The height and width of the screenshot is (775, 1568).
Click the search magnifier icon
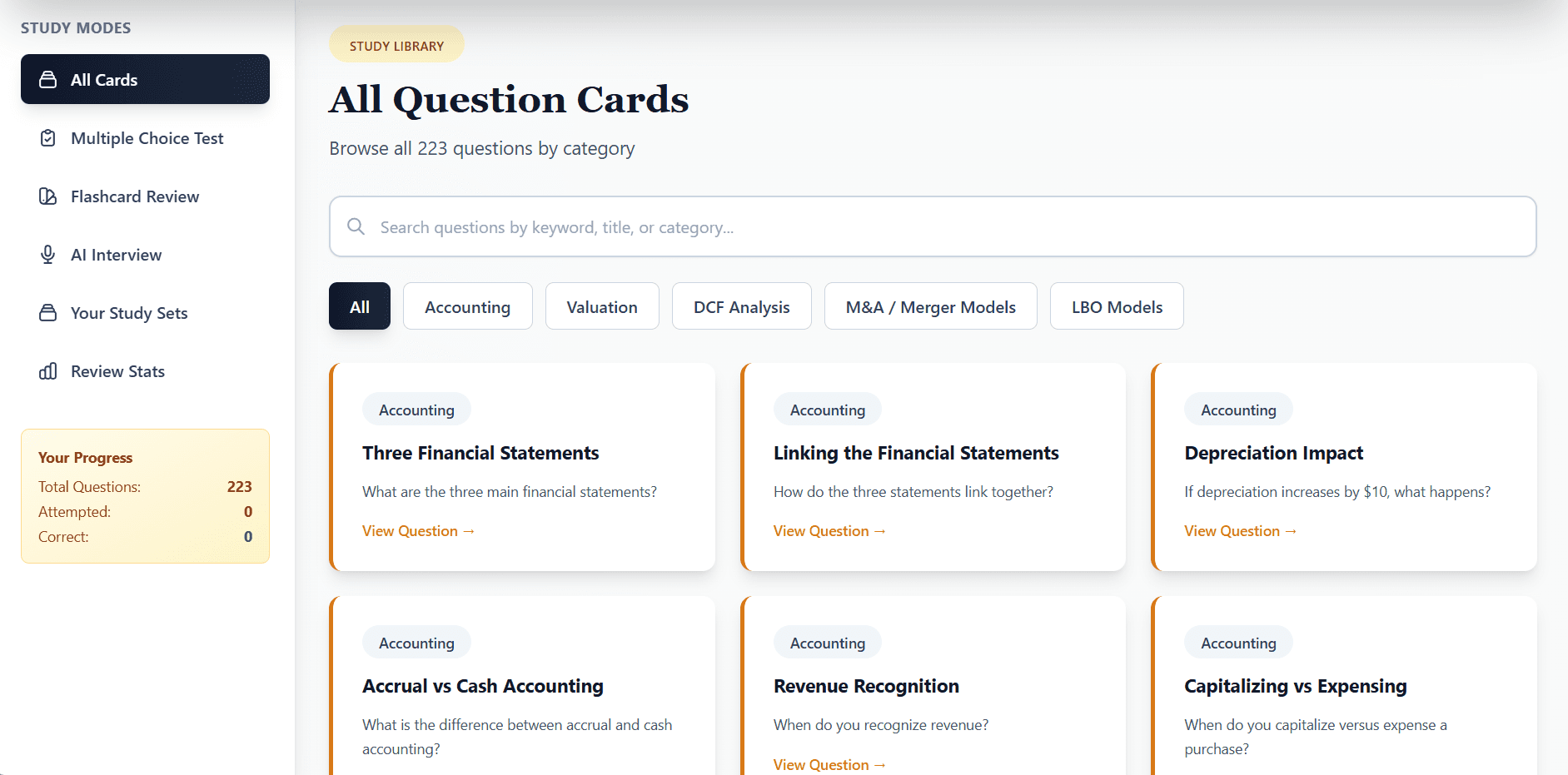coord(356,226)
